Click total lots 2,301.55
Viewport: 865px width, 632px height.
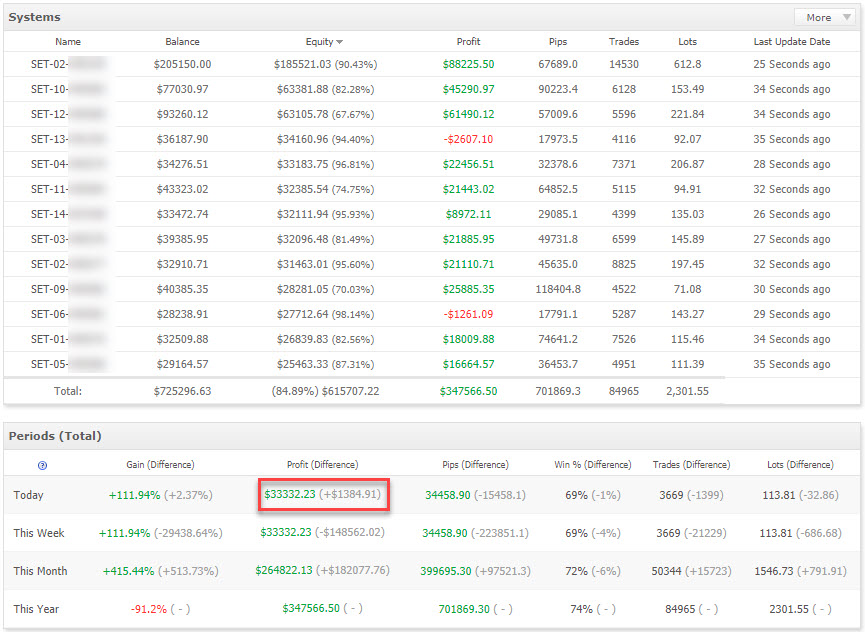[687, 391]
